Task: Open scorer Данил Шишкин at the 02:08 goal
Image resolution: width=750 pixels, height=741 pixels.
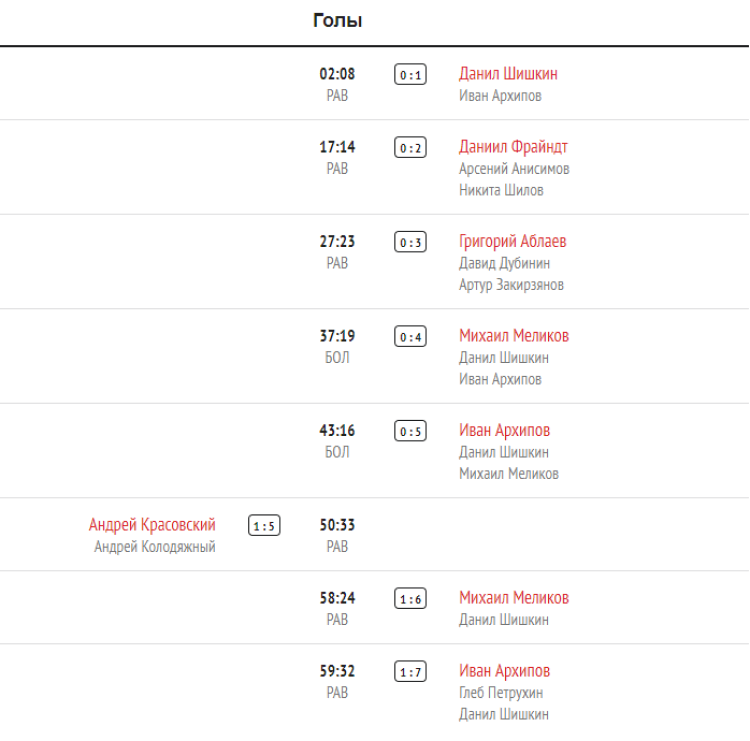Action: click(508, 74)
